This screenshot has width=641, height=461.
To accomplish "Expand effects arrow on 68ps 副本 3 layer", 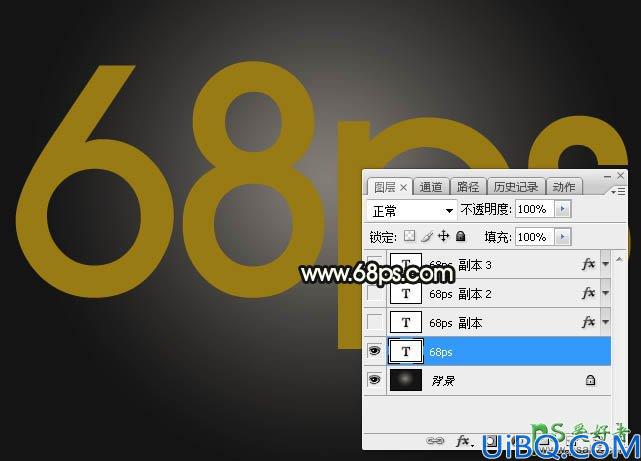I will point(605,264).
